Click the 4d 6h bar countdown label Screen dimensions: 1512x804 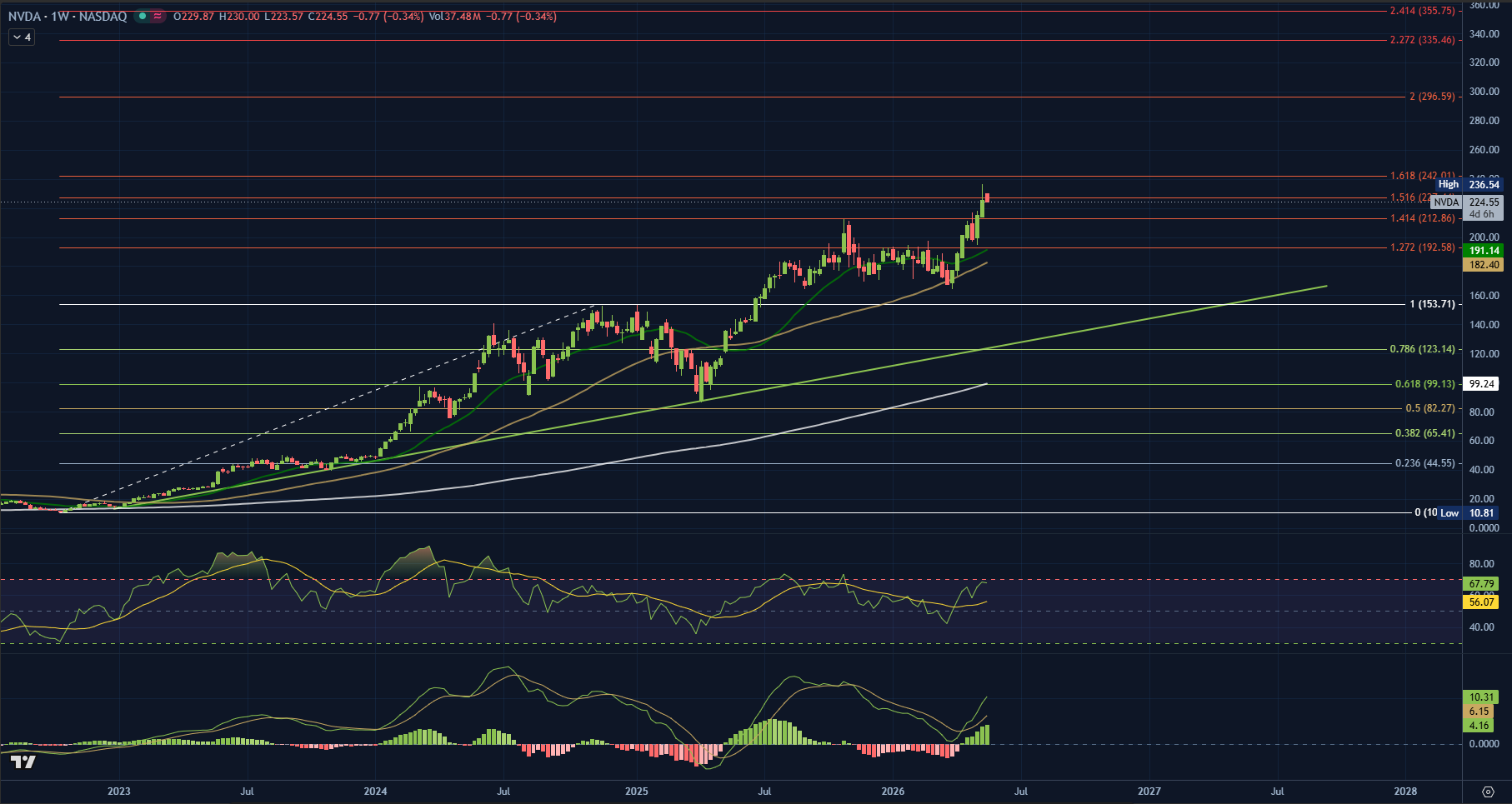[x=1481, y=214]
